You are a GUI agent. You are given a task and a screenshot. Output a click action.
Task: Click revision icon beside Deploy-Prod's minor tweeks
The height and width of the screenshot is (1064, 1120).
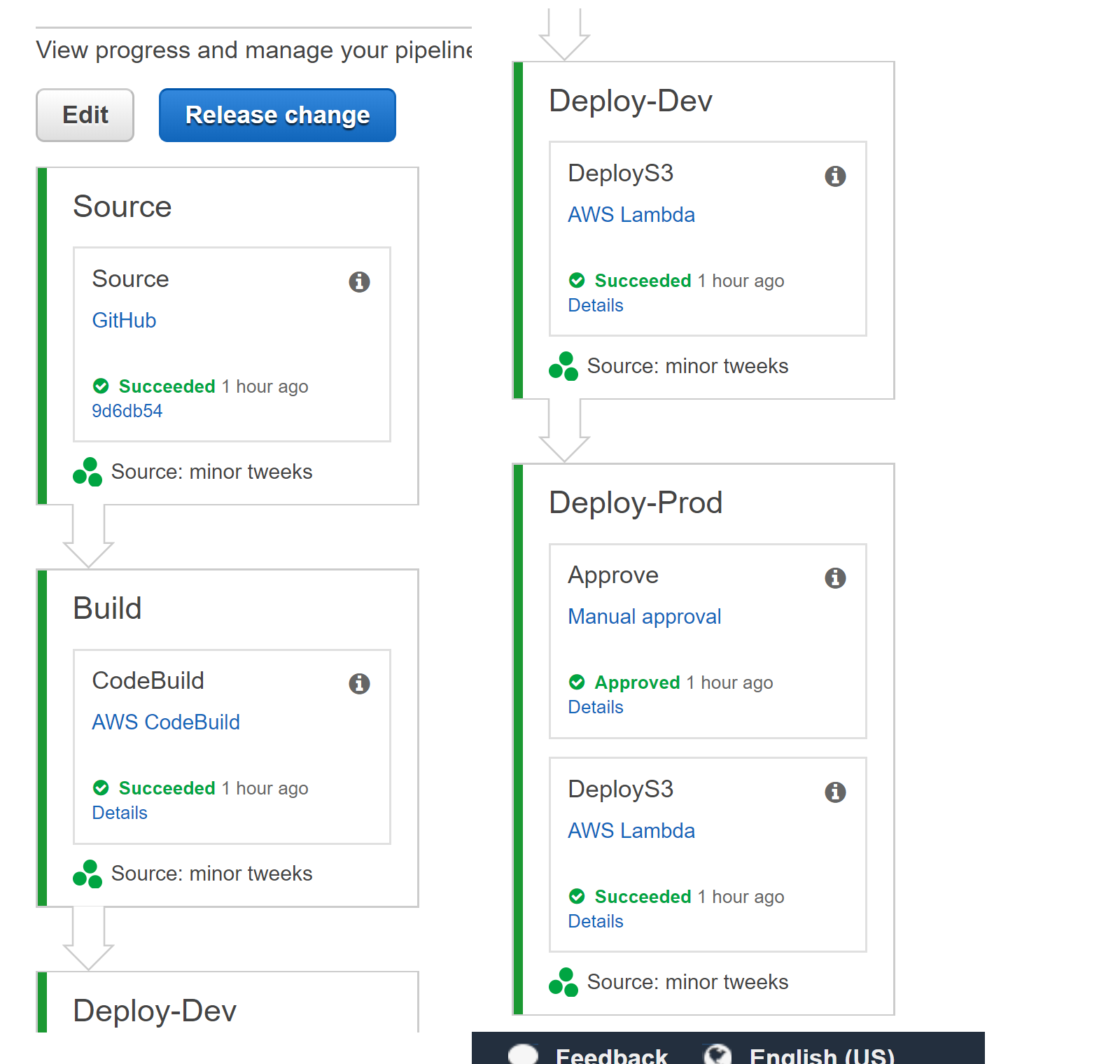[563, 982]
